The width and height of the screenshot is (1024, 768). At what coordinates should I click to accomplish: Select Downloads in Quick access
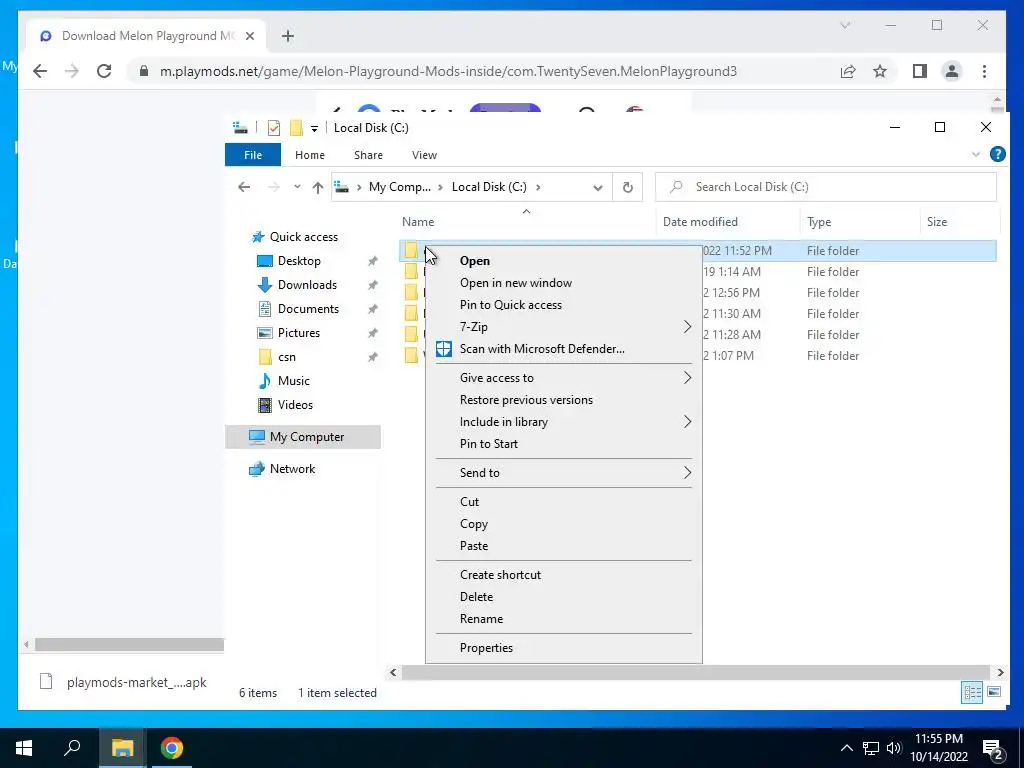[x=307, y=285]
